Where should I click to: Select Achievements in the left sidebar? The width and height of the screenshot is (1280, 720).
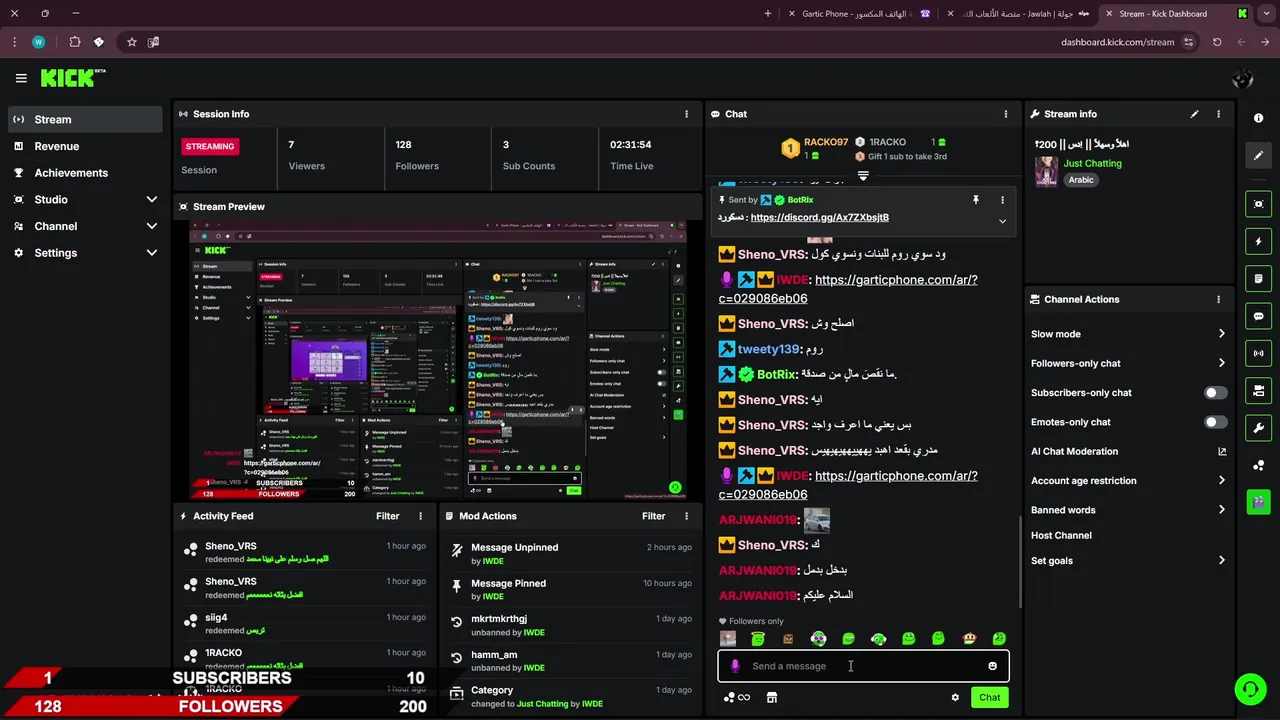pyautogui.click(x=85, y=173)
